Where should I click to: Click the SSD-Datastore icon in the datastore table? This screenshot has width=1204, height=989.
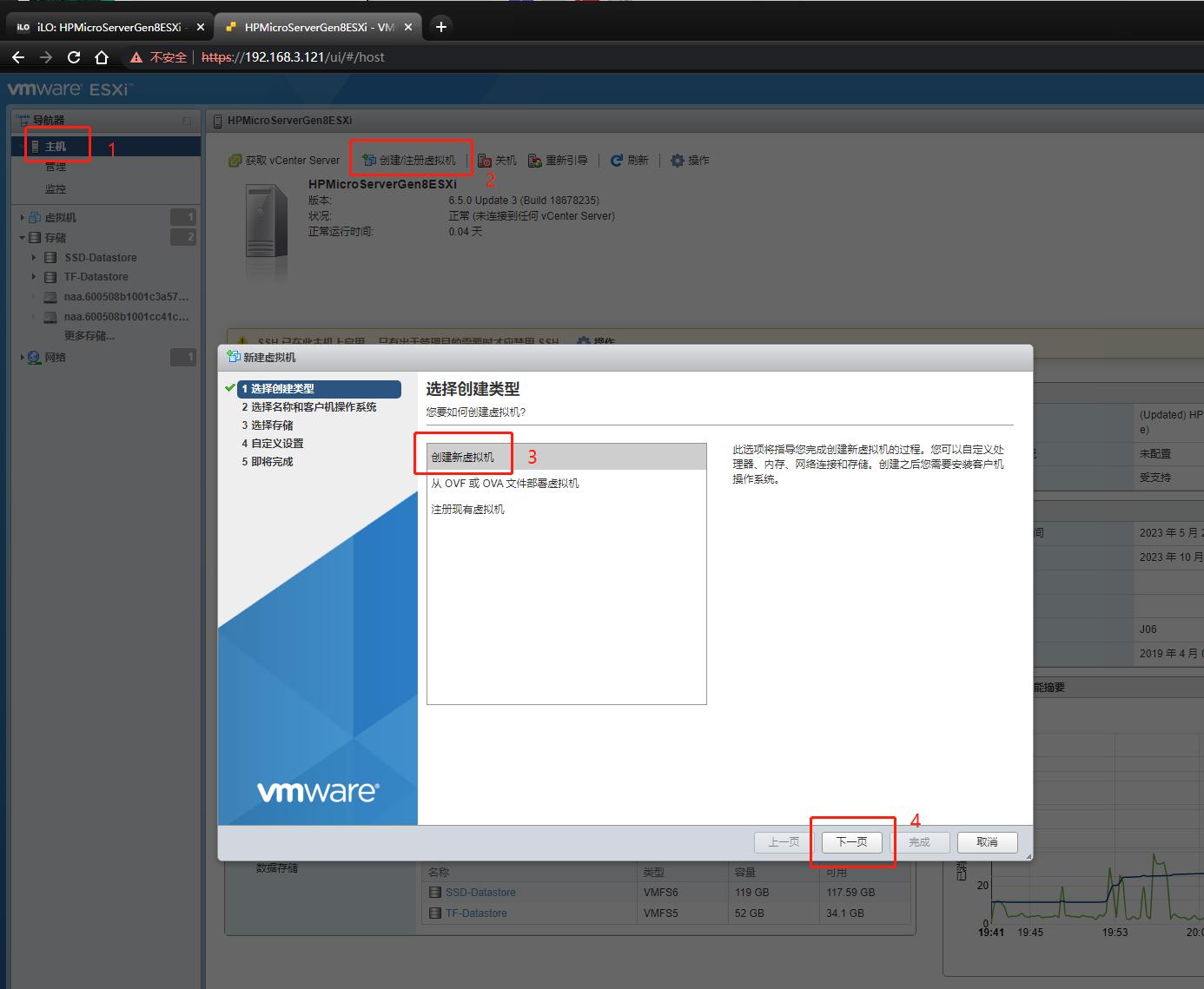pos(435,893)
